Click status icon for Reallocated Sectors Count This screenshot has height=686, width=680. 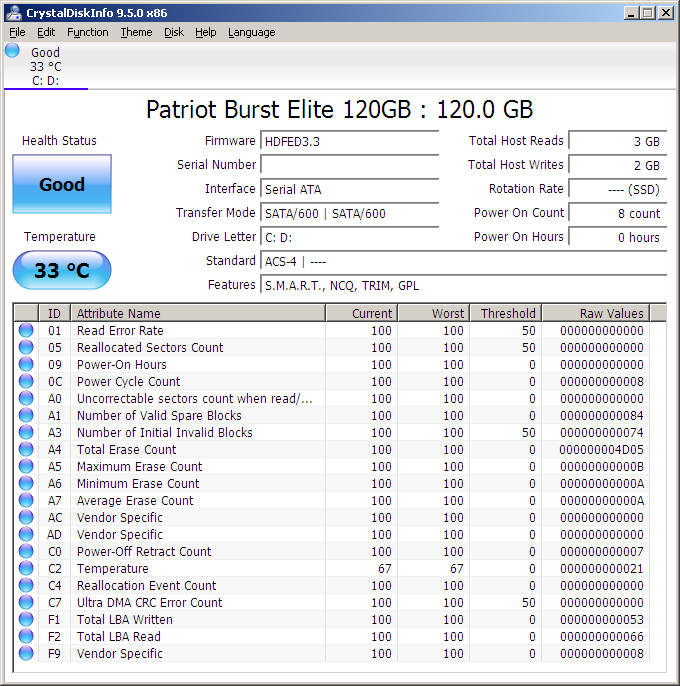coord(26,347)
